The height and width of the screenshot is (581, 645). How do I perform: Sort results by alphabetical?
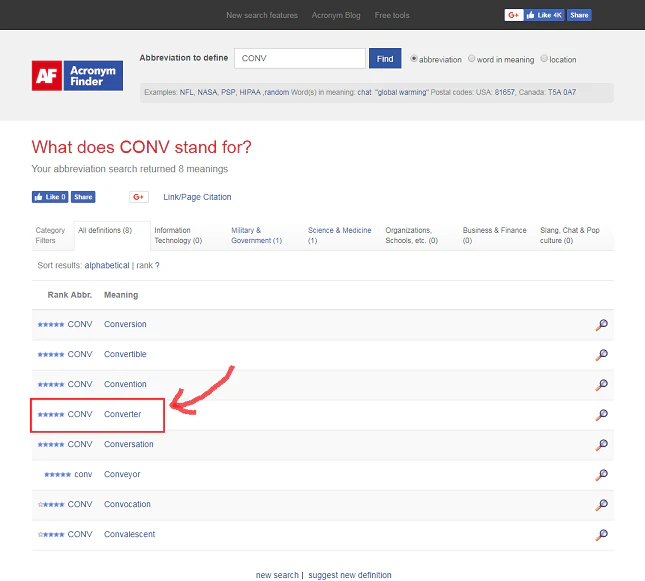click(107, 265)
